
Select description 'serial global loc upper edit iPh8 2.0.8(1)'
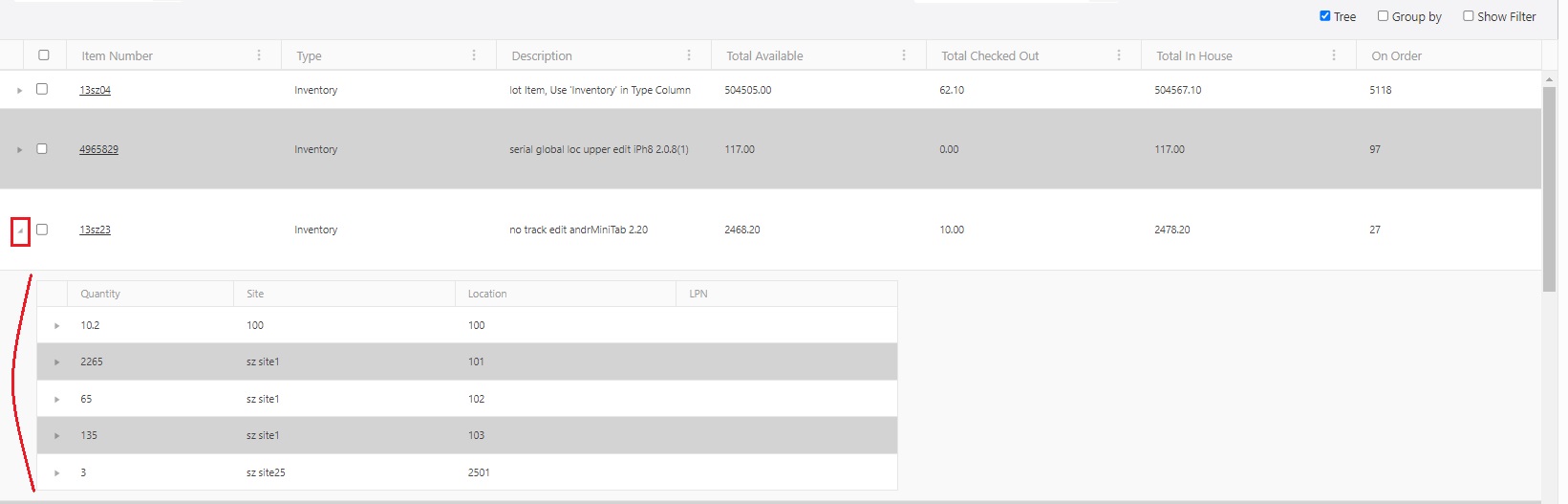[599, 149]
